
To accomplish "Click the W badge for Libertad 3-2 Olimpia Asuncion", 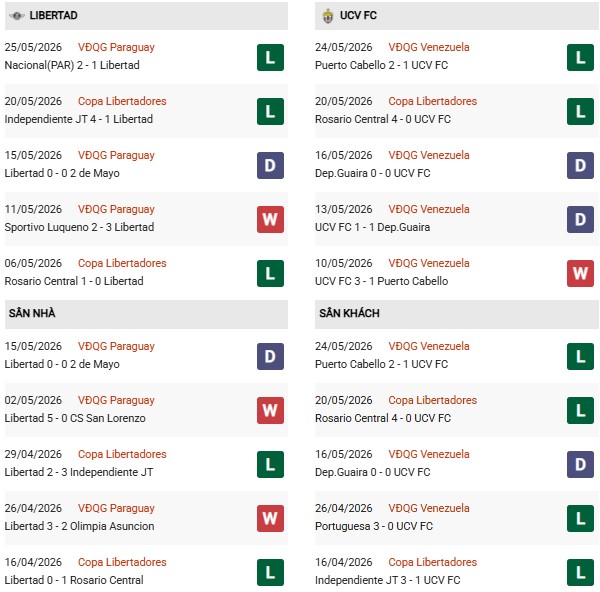I will tap(270, 518).
